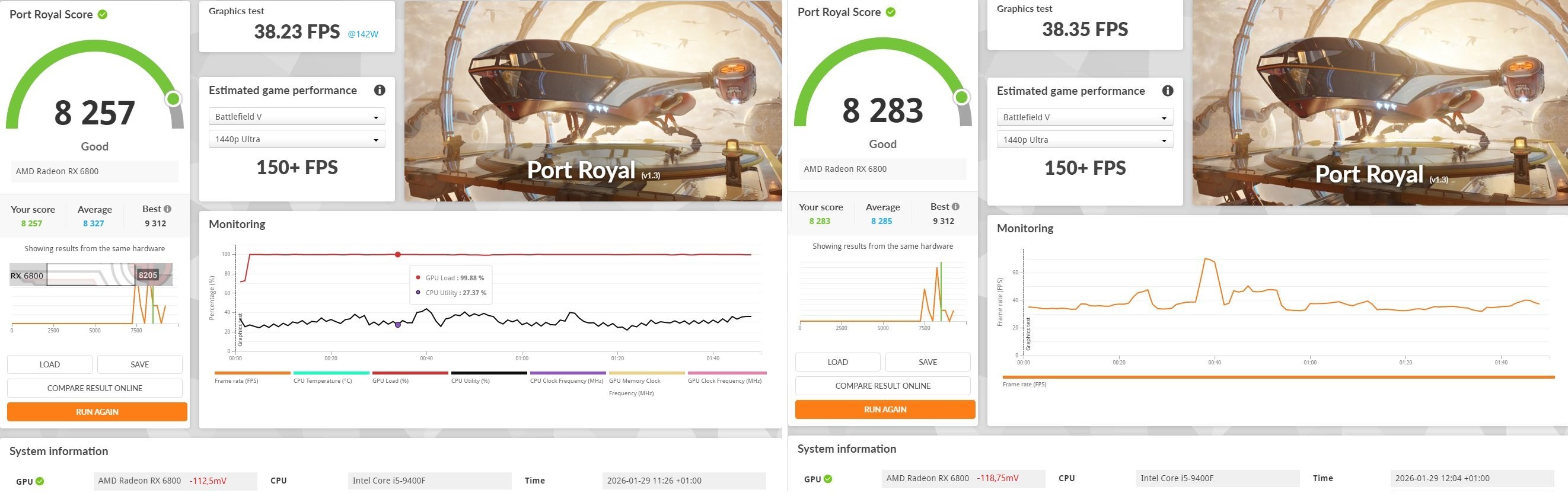Click left Port Royal v1.3 preview image

coord(593,101)
